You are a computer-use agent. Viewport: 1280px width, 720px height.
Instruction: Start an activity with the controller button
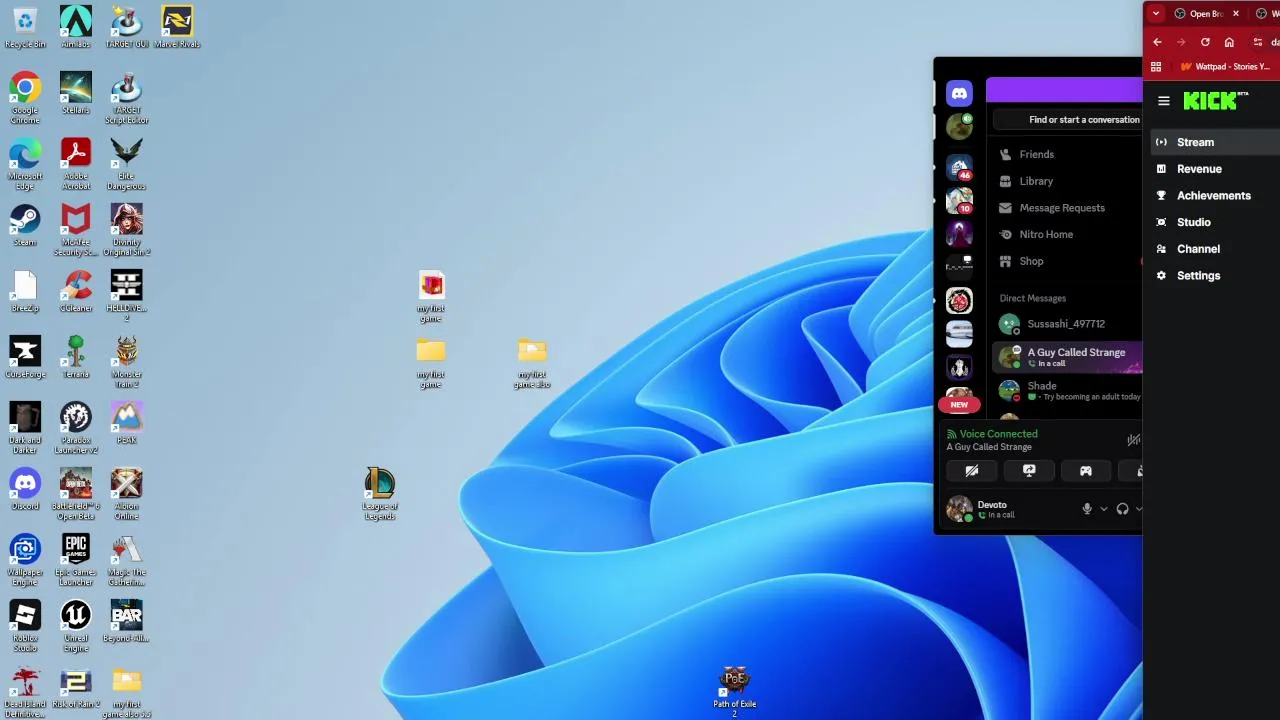point(1086,471)
